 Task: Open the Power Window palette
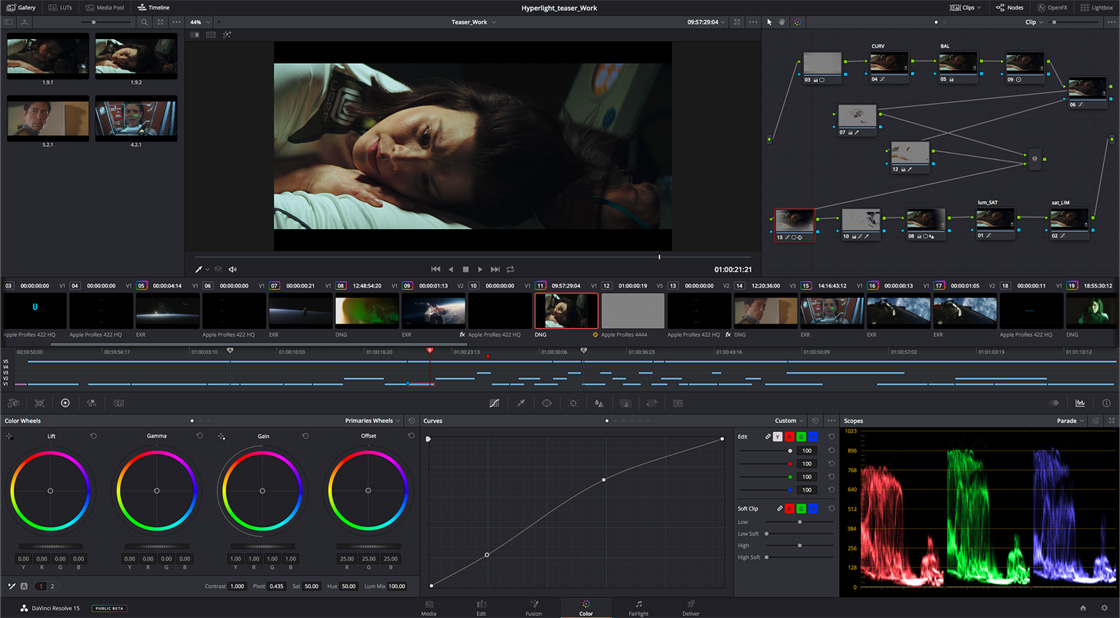coord(546,403)
